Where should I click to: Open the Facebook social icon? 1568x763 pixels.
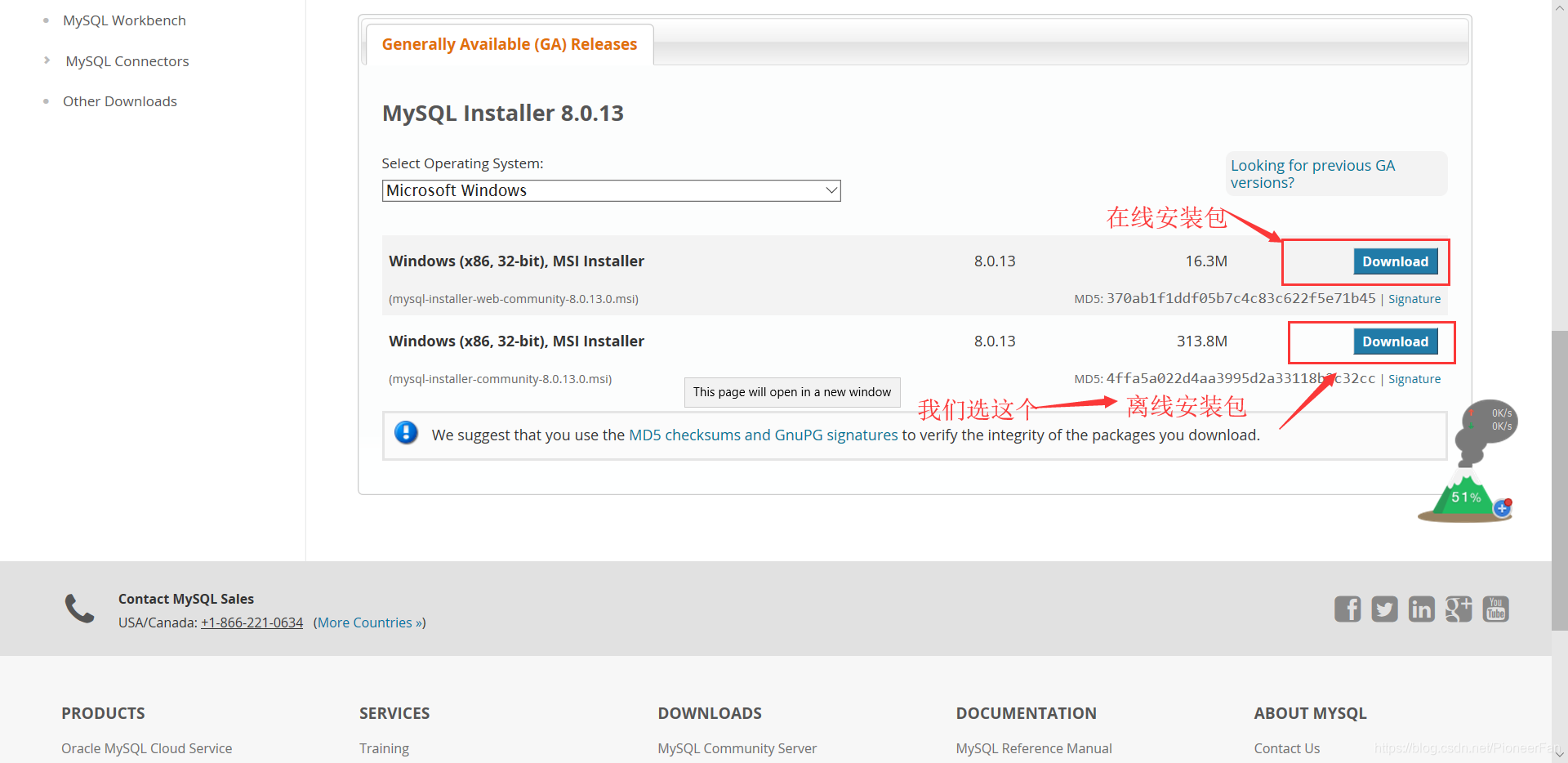[1347, 609]
